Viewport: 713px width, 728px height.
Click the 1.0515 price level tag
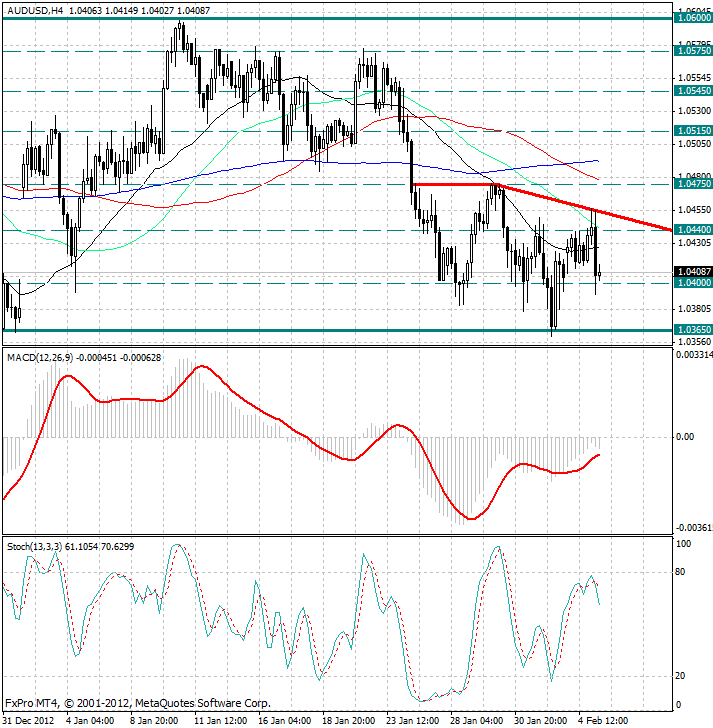(692, 130)
